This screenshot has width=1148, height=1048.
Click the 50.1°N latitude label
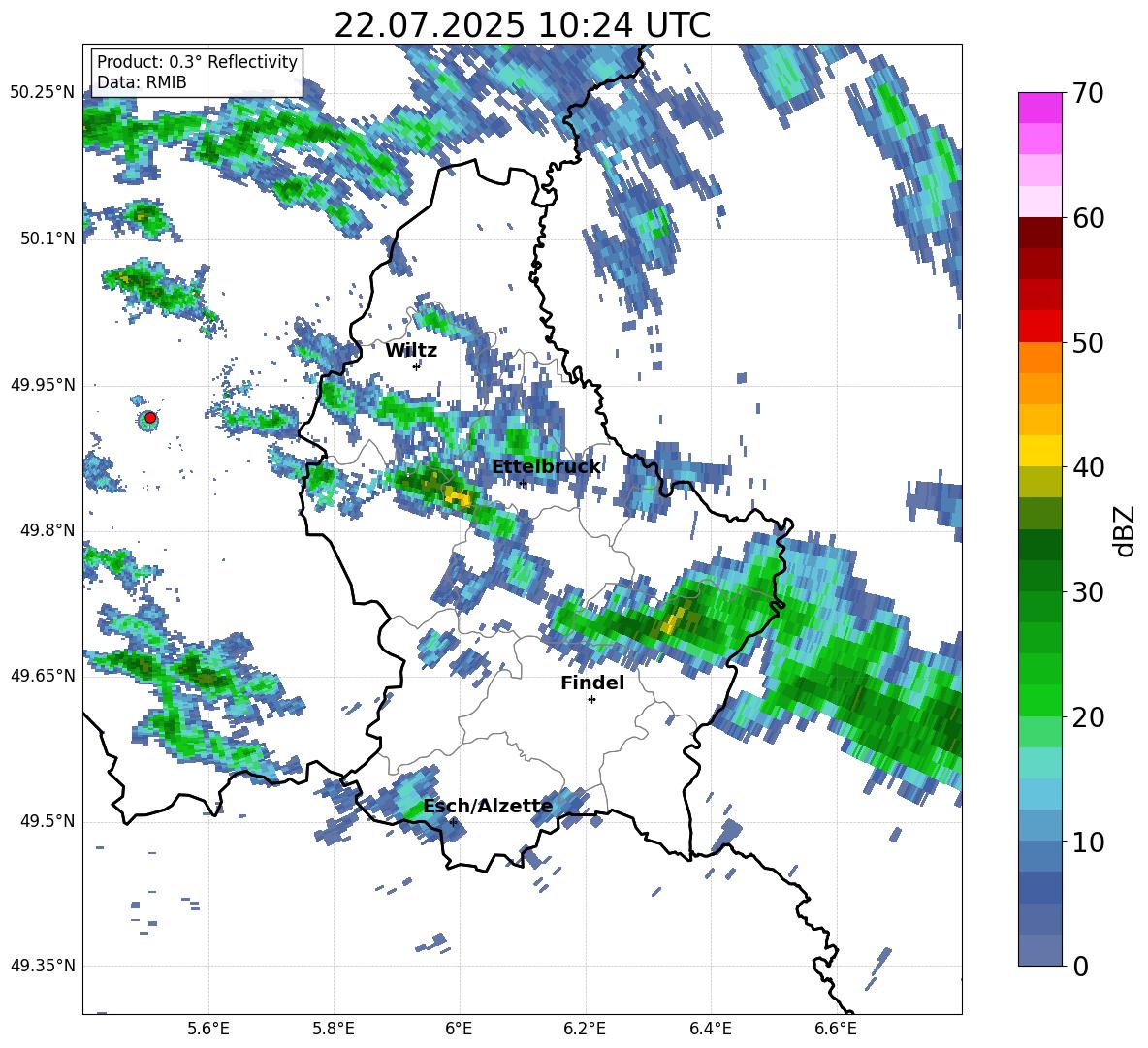48,238
